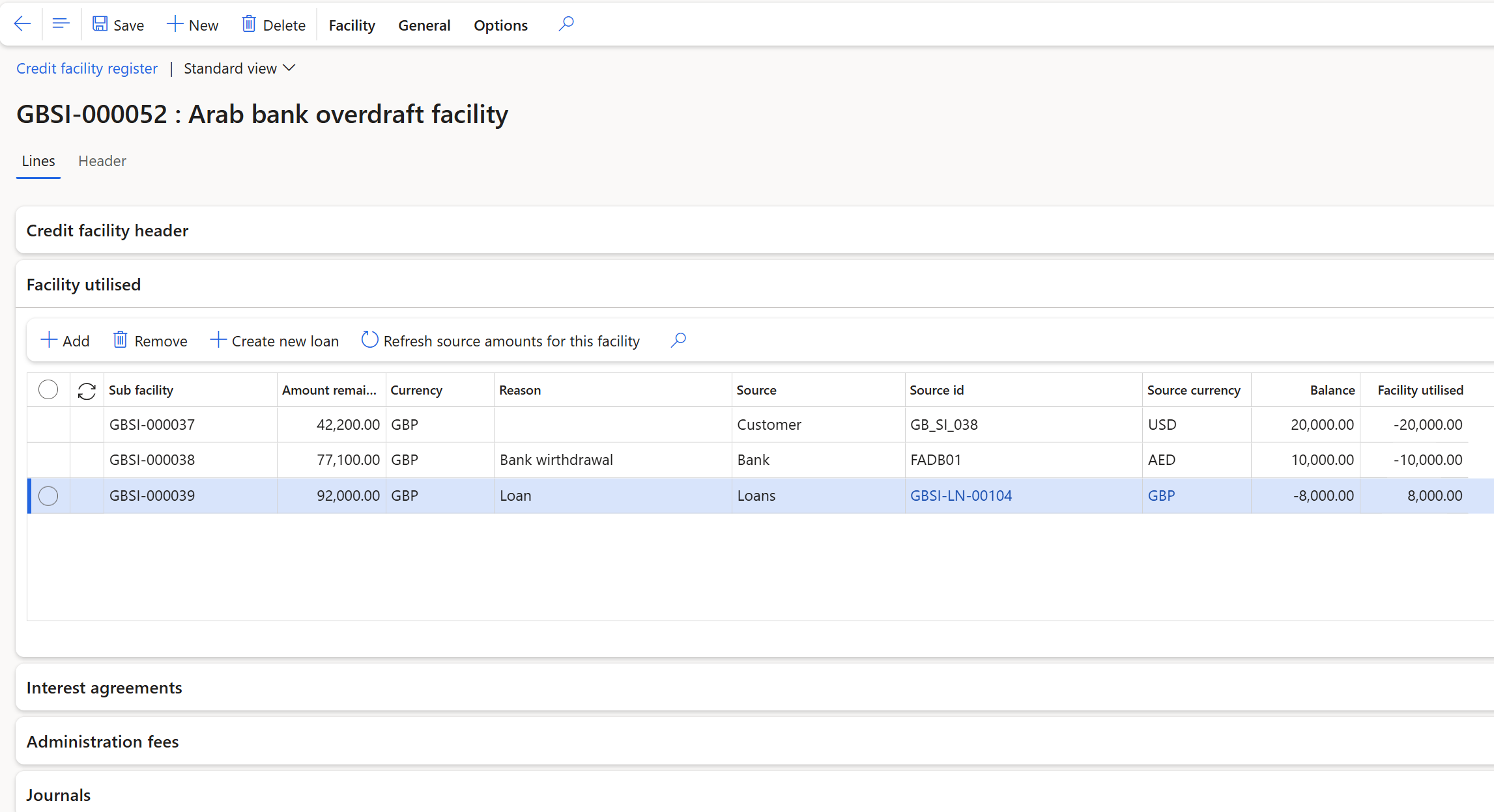The height and width of the screenshot is (812, 1494).
Task: Click the AED source currency cell
Action: coord(1197,460)
